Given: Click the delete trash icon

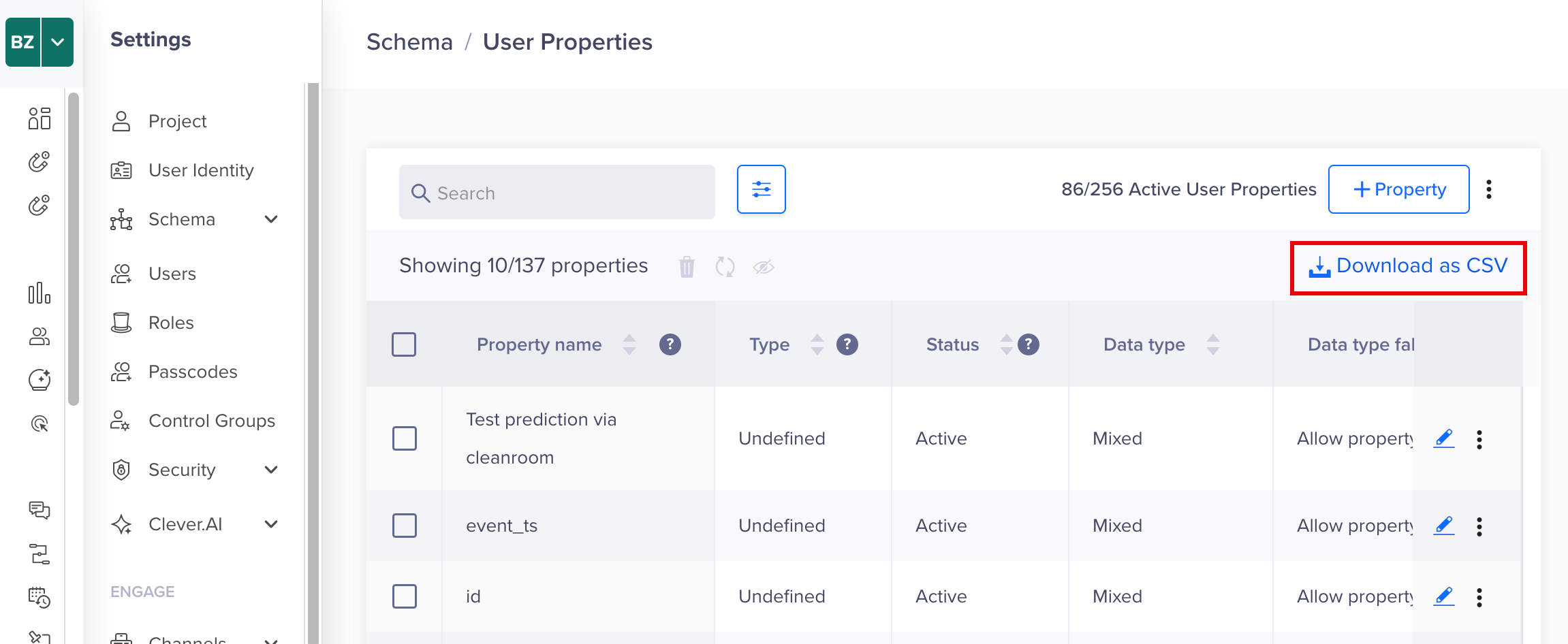Looking at the screenshot, I should pyautogui.click(x=687, y=267).
